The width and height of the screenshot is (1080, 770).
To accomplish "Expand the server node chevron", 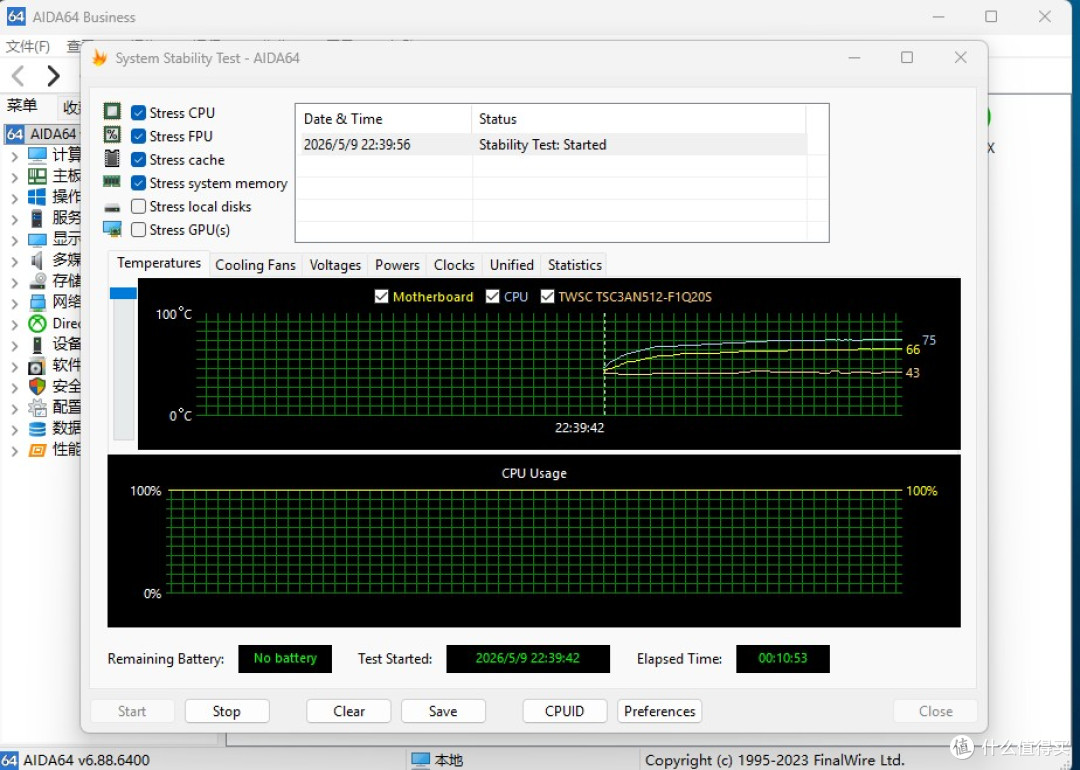I will click(x=14, y=219).
